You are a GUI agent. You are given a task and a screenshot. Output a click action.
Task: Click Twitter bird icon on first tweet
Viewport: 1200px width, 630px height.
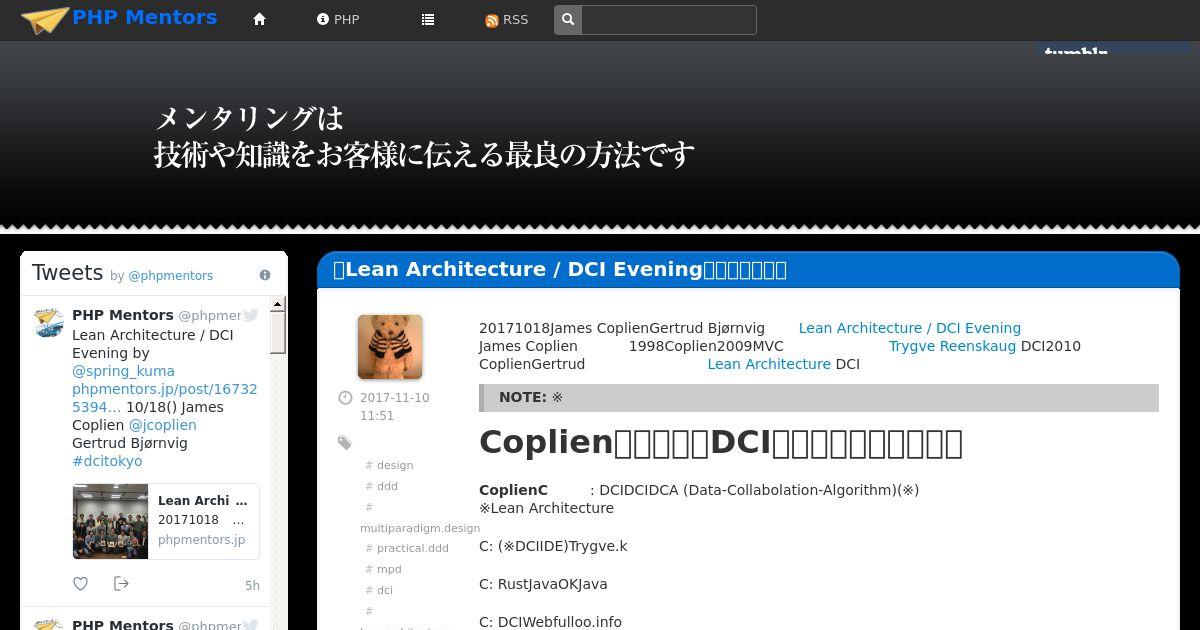[x=251, y=315]
